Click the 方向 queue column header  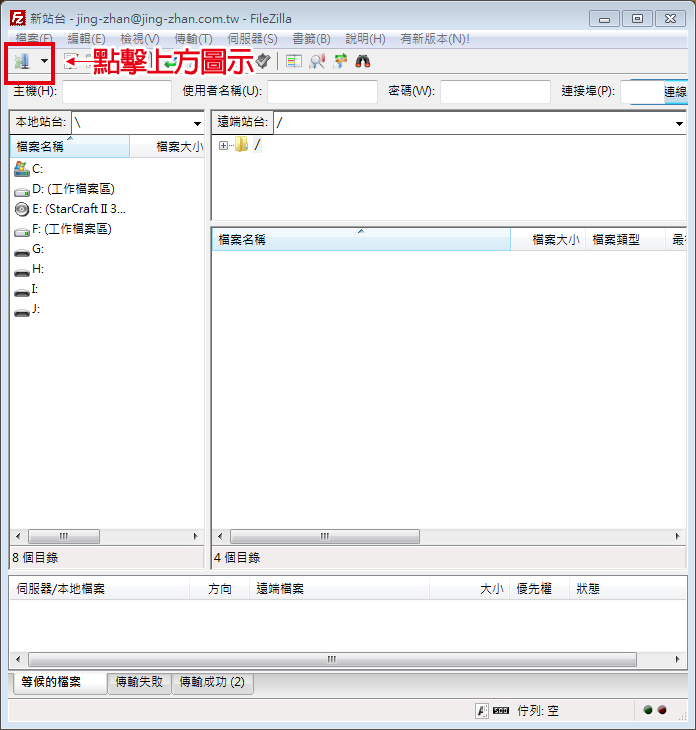click(219, 589)
